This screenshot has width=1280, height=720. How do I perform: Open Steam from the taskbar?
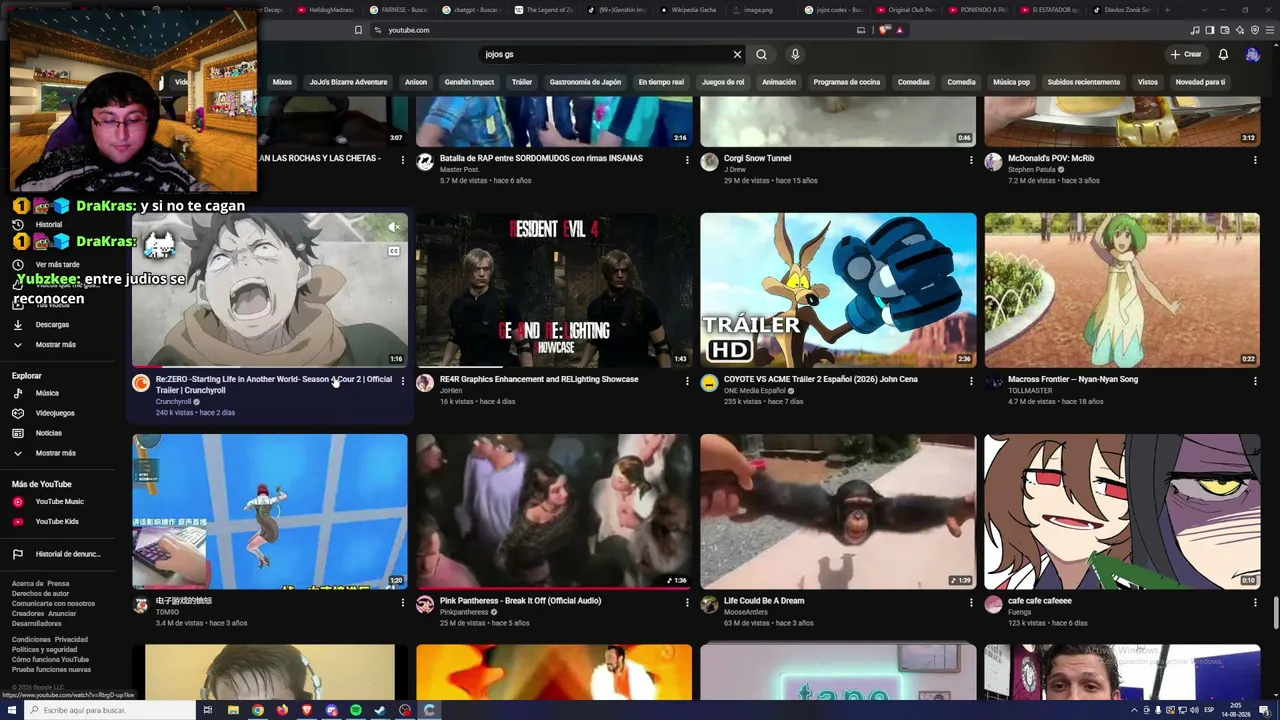pyautogui.click(x=380, y=710)
